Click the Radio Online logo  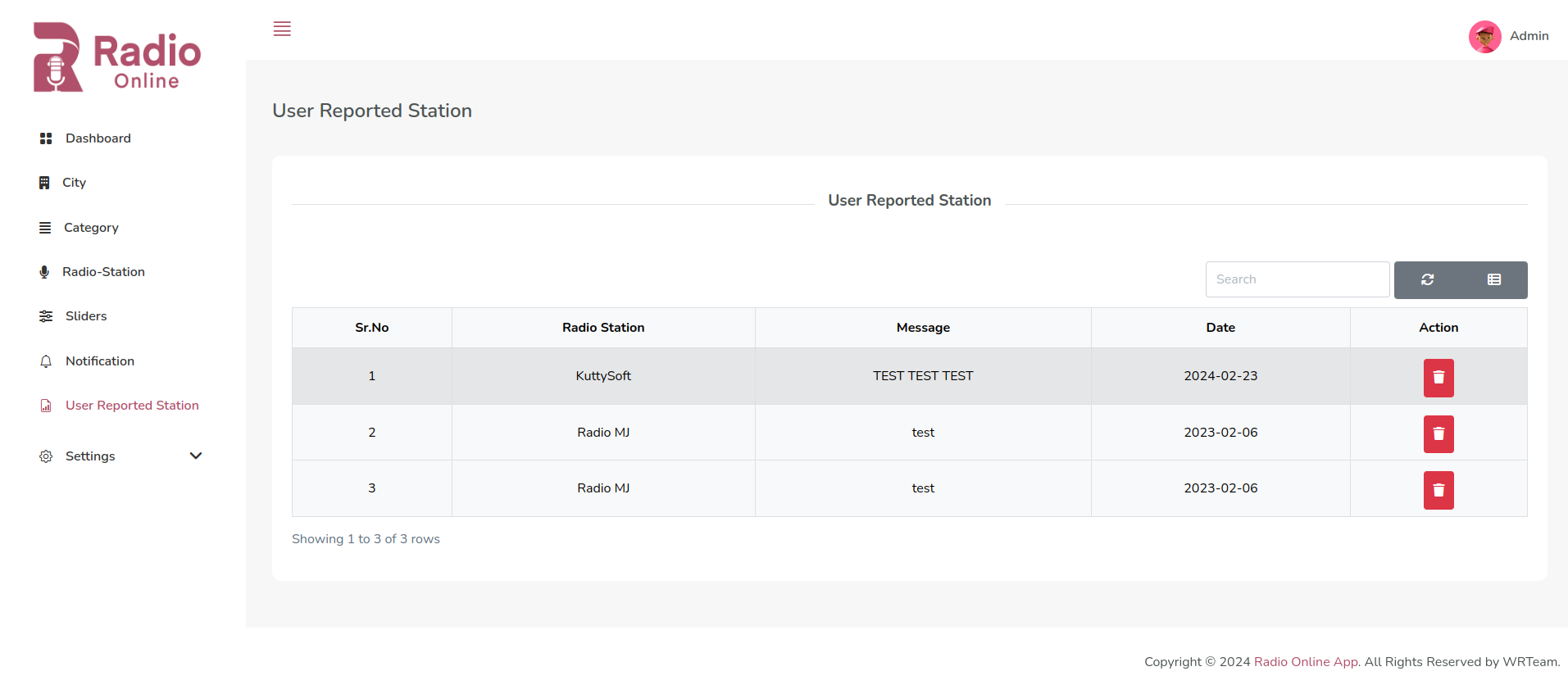coord(117,57)
